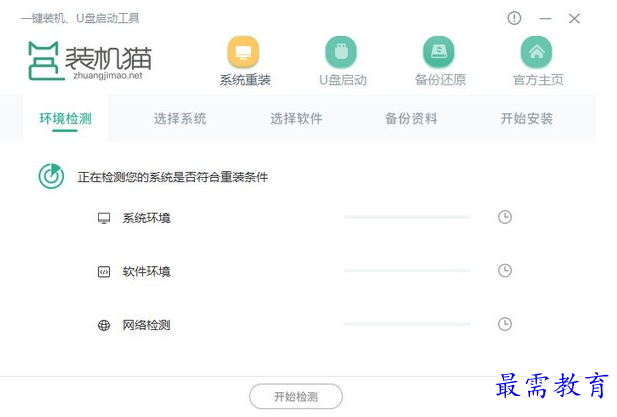
Task: Open the 选择软件 tab
Action: click(x=296, y=118)
